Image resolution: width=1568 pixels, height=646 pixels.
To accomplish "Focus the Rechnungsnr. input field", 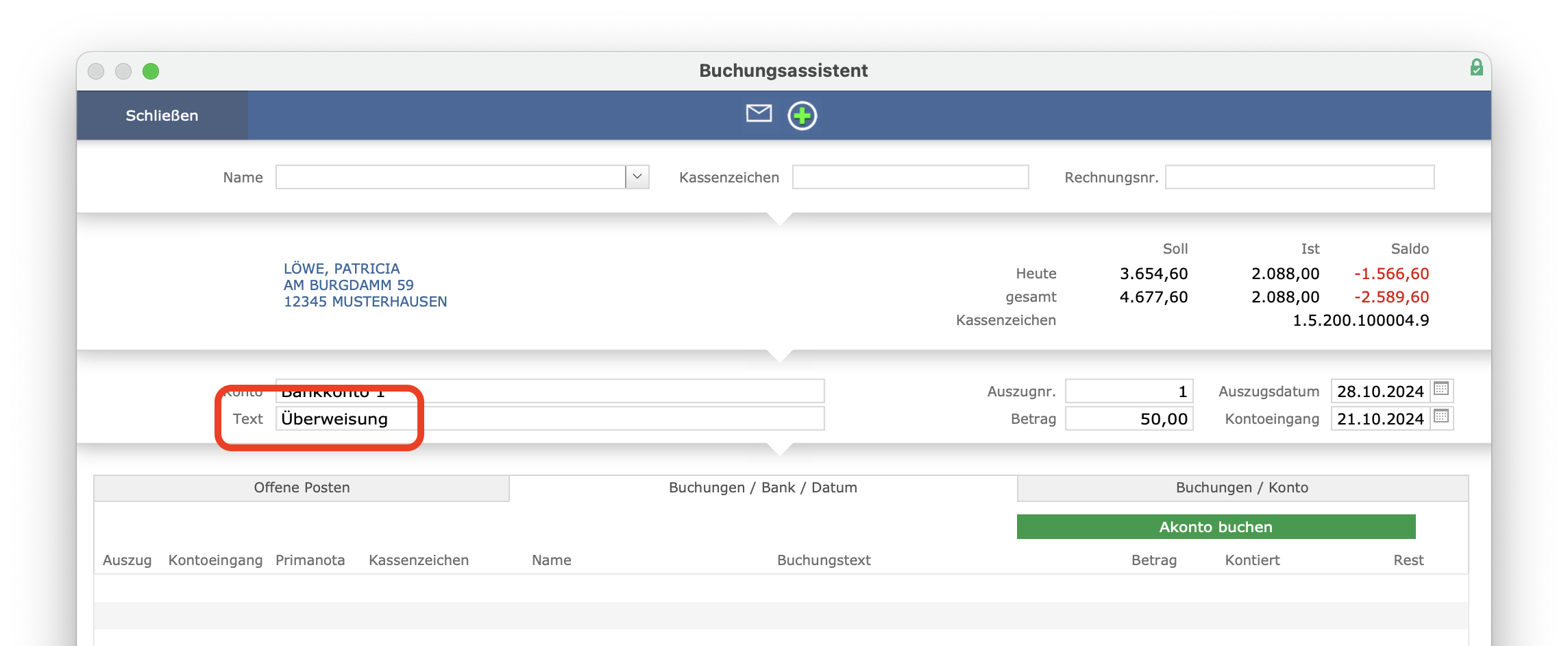I will (1299, 177).
